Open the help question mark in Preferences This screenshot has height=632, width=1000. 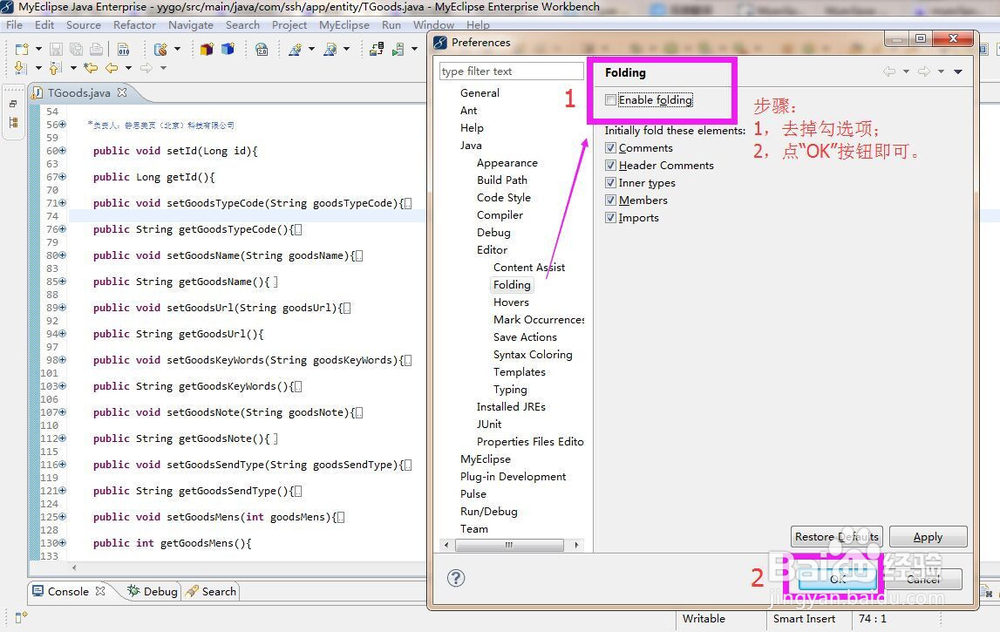[x=456, y=578]
